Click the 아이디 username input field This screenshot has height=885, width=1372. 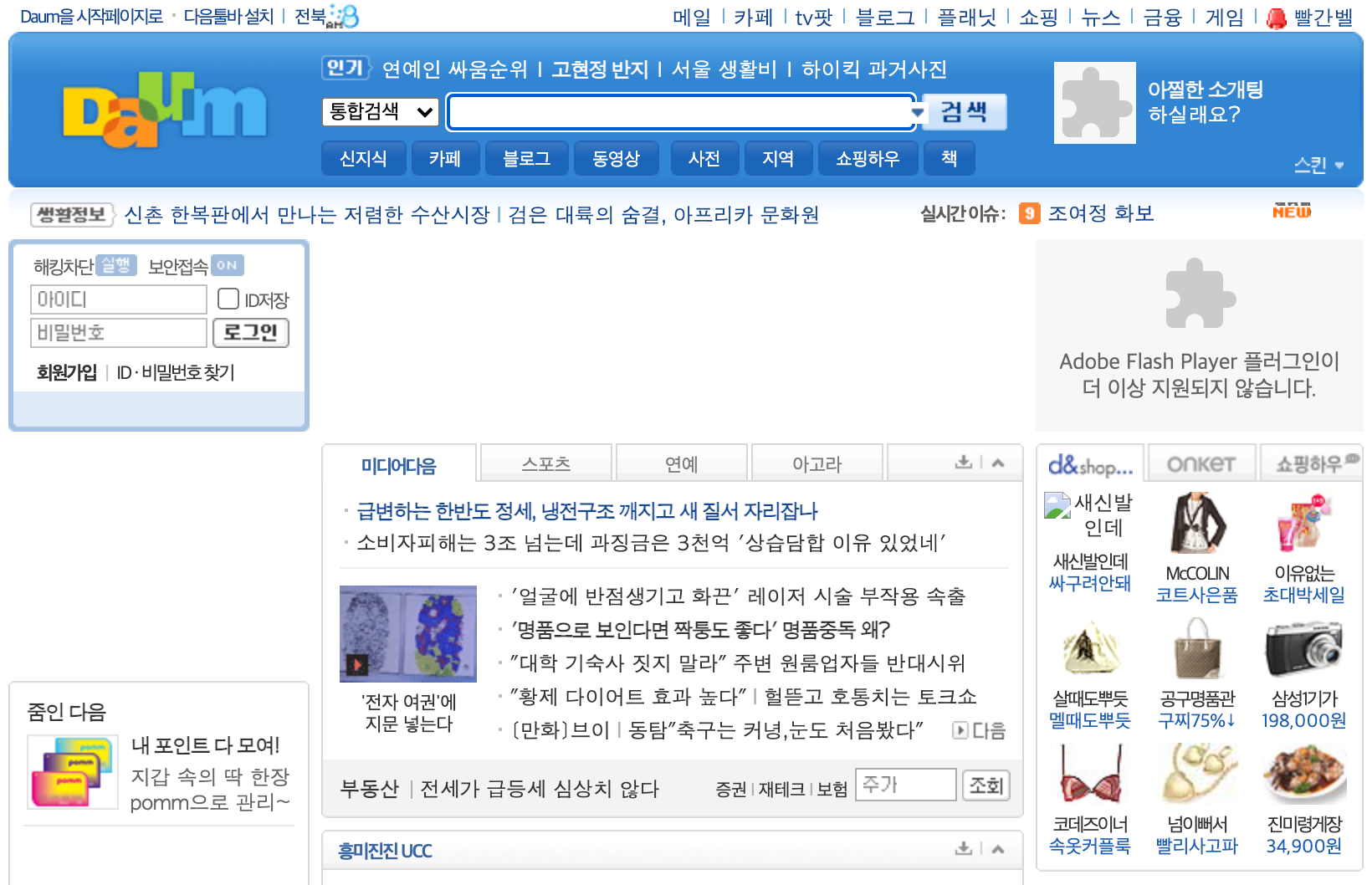click(x=119, y=299)
